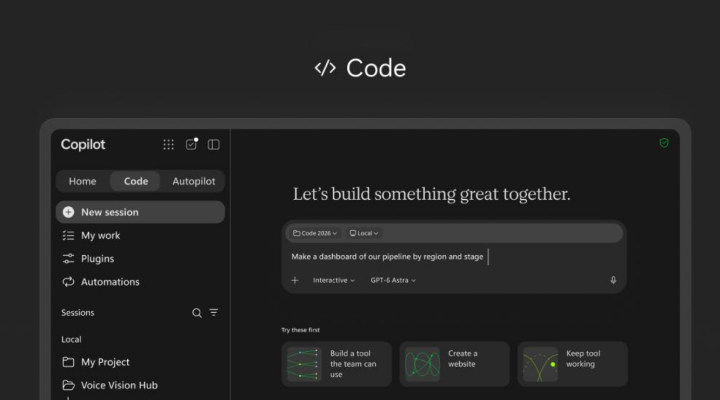Open the tasks checklist icon with notification dot

[191, 144]
